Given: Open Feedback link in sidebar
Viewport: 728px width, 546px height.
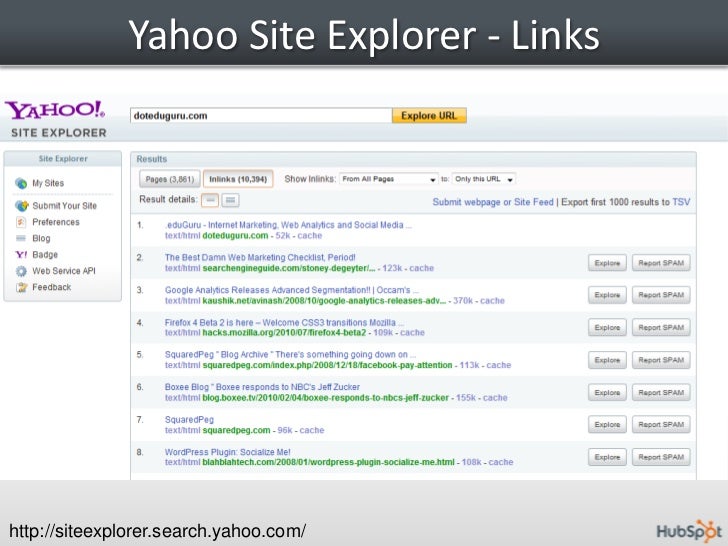Looking at the screenshot, I should coord(52,287).
